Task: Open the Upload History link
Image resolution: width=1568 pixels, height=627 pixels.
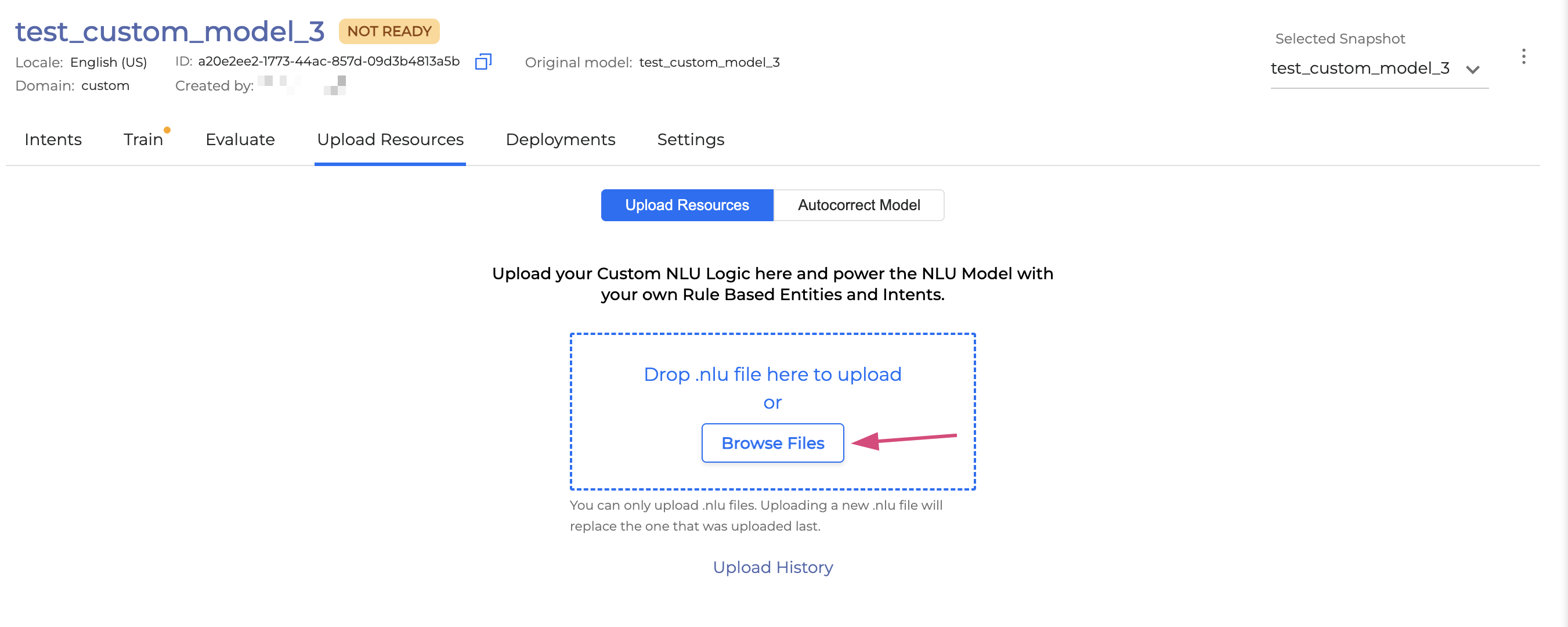Action: (772, 567)
